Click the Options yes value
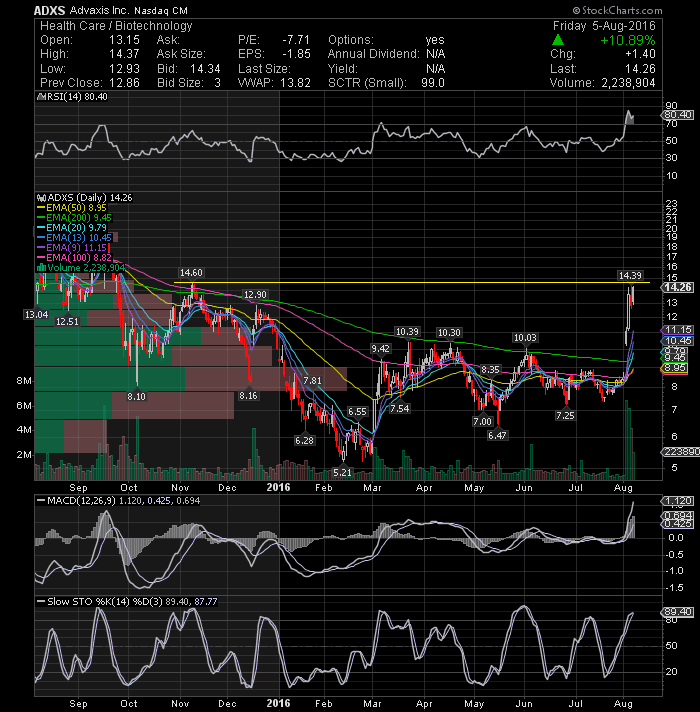The width and height of the screenshot is (700, 712). [435, 40]
